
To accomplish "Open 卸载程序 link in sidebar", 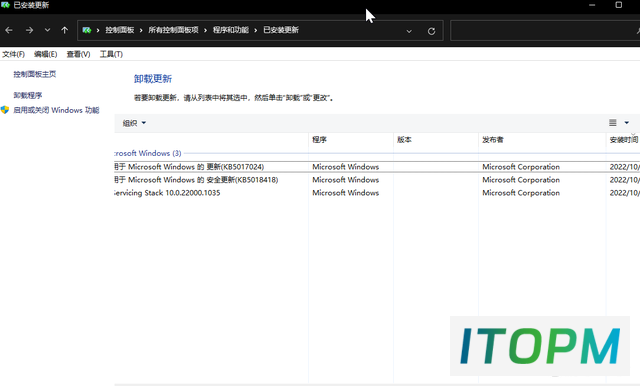I will click(x=28, y=95).
